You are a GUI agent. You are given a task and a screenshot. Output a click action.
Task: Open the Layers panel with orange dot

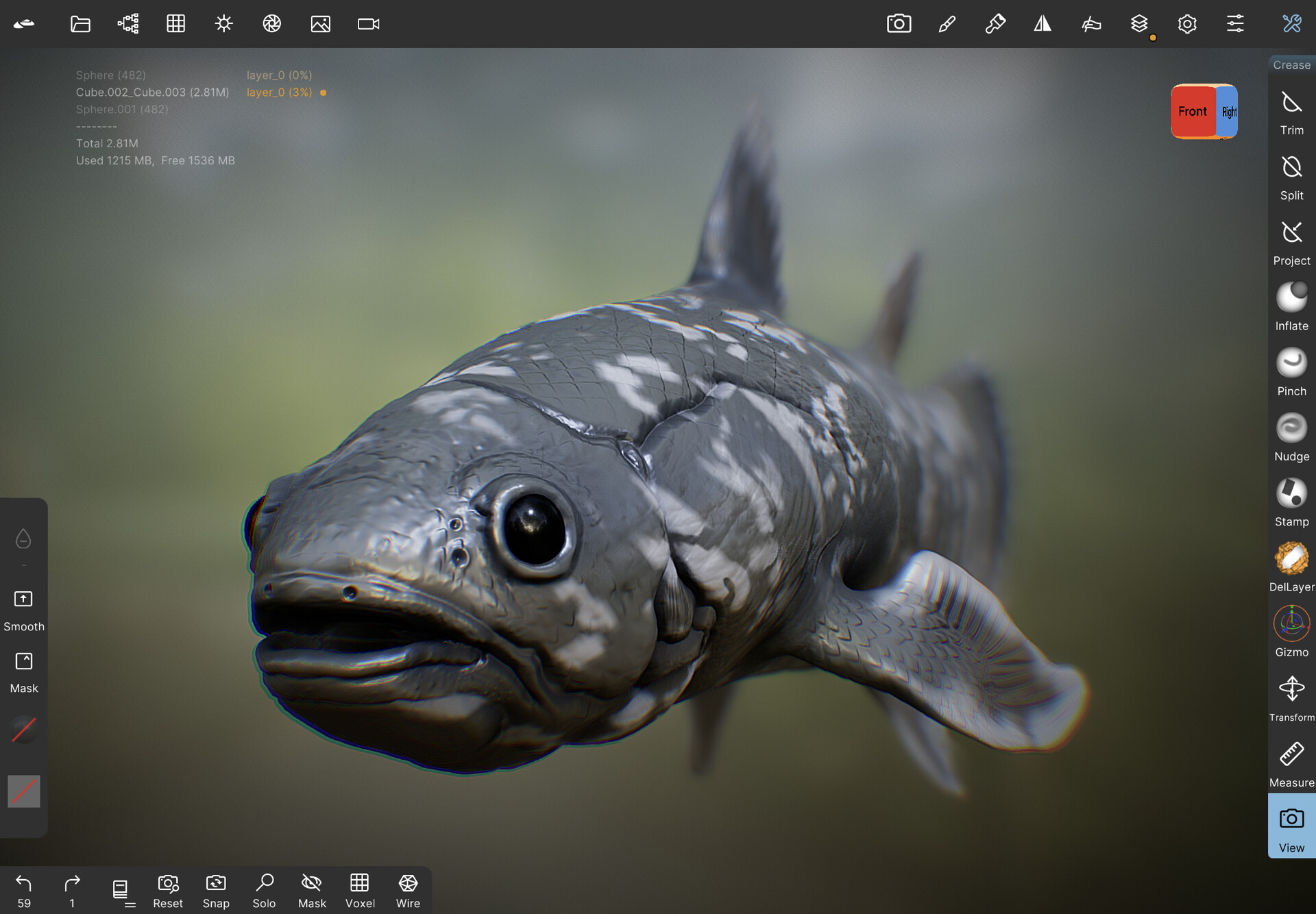tap(1139, 23)
